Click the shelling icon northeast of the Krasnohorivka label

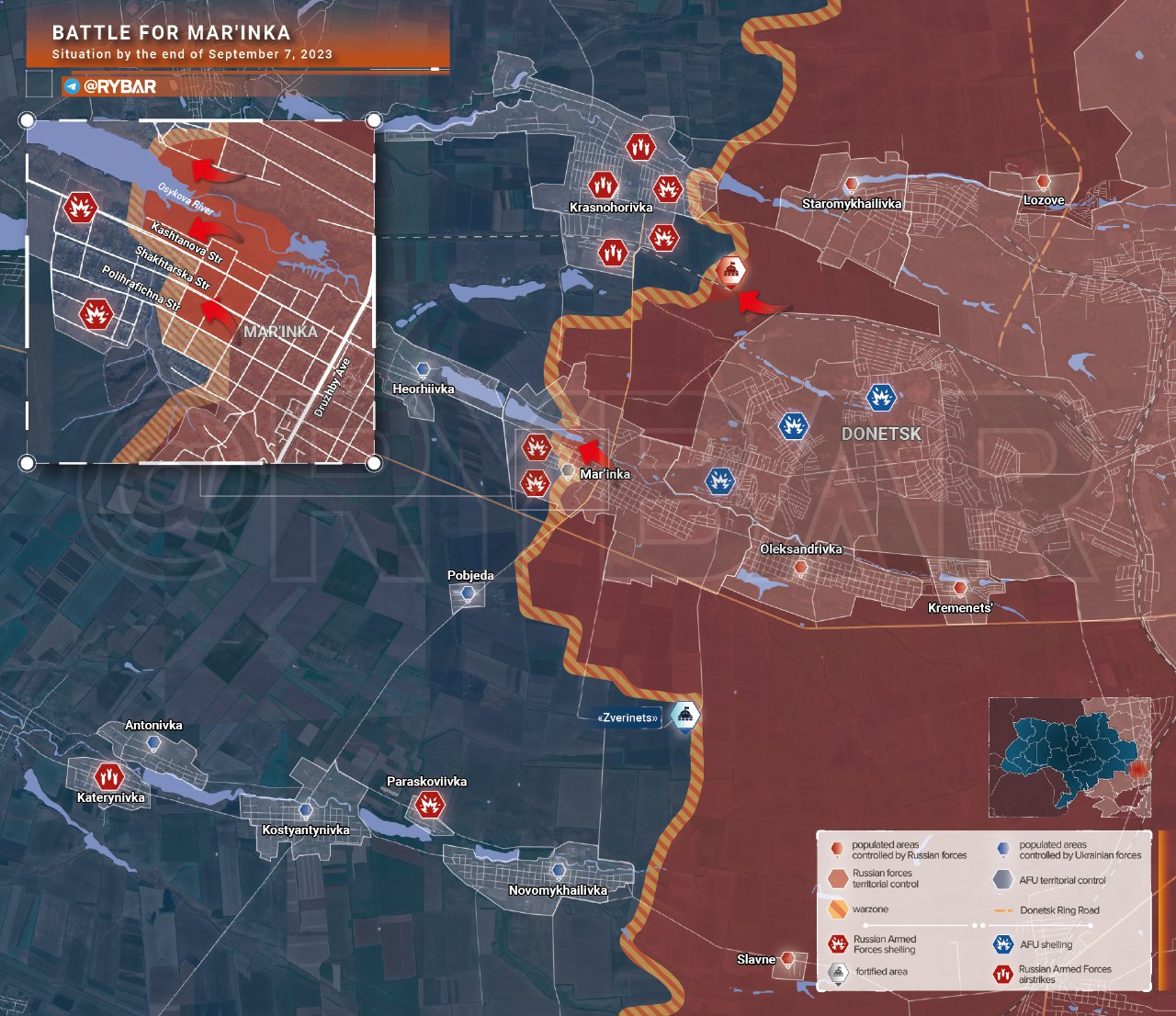tap(668, 190)
